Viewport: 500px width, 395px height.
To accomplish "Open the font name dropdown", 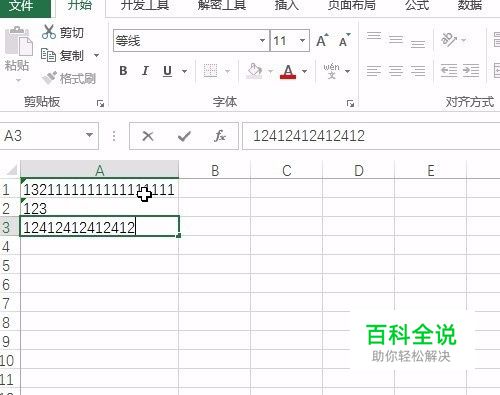I will pos(263,41).
